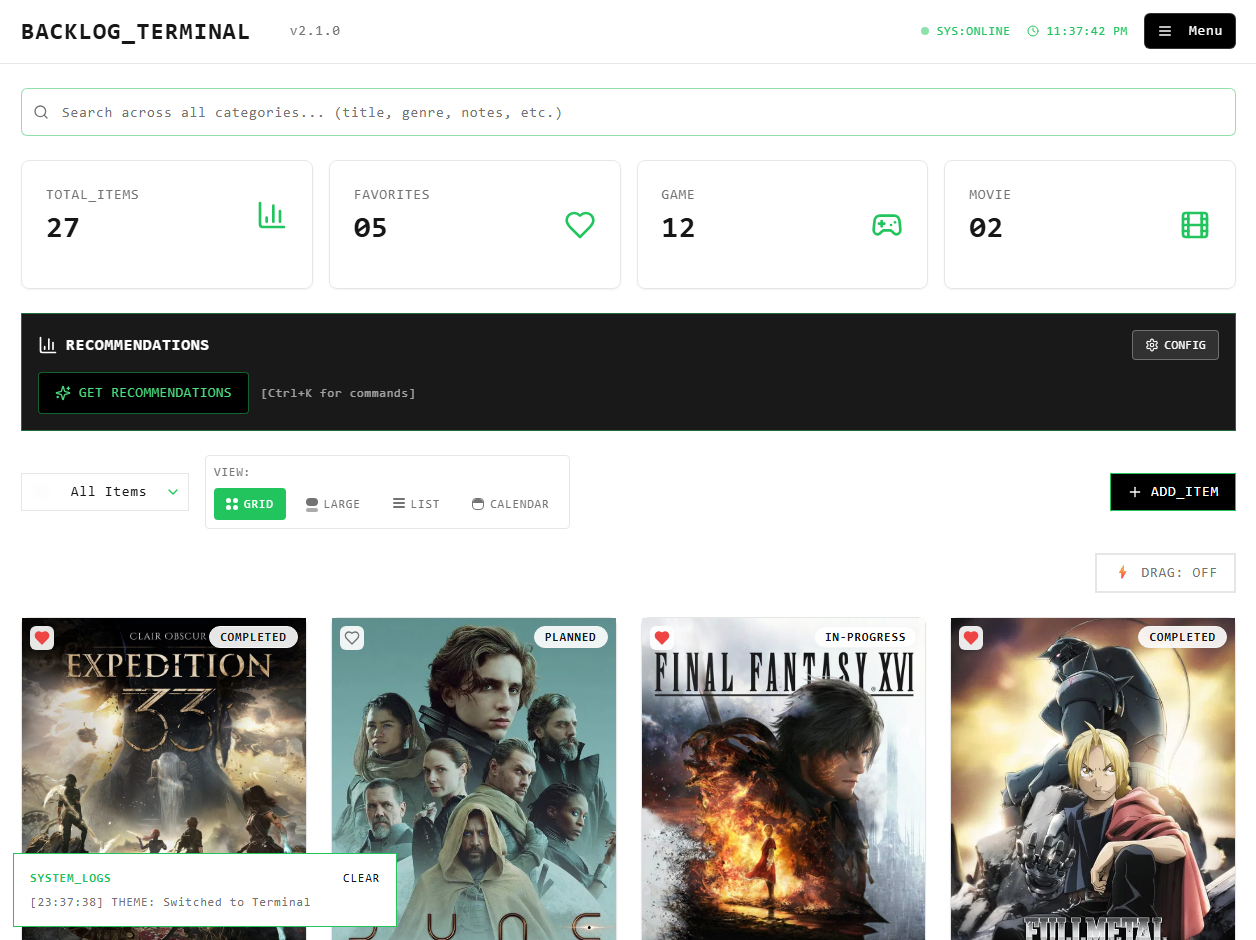Click the clock icon beside the time
The height and width of the screenshot is (940, 1256).
click(1033, 31)
